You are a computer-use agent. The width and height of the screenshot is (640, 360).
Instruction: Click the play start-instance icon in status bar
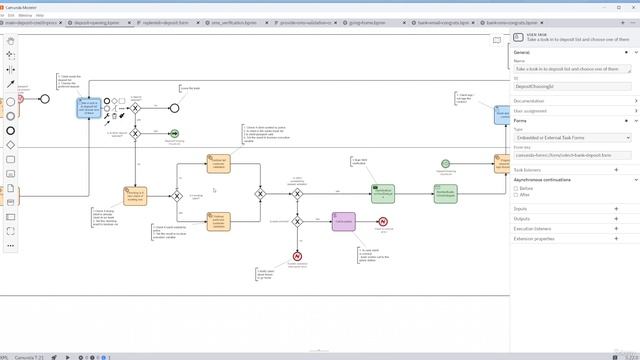pos(67,357)
